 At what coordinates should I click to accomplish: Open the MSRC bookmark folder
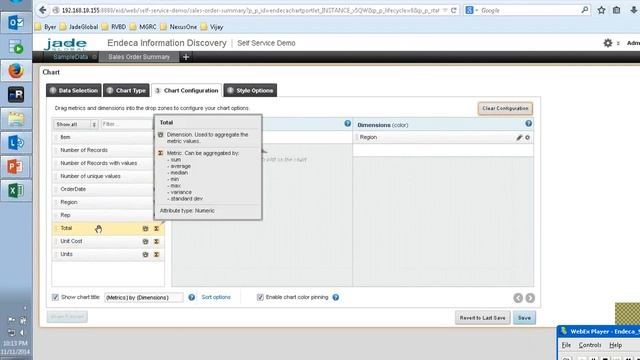pos(143,27)
